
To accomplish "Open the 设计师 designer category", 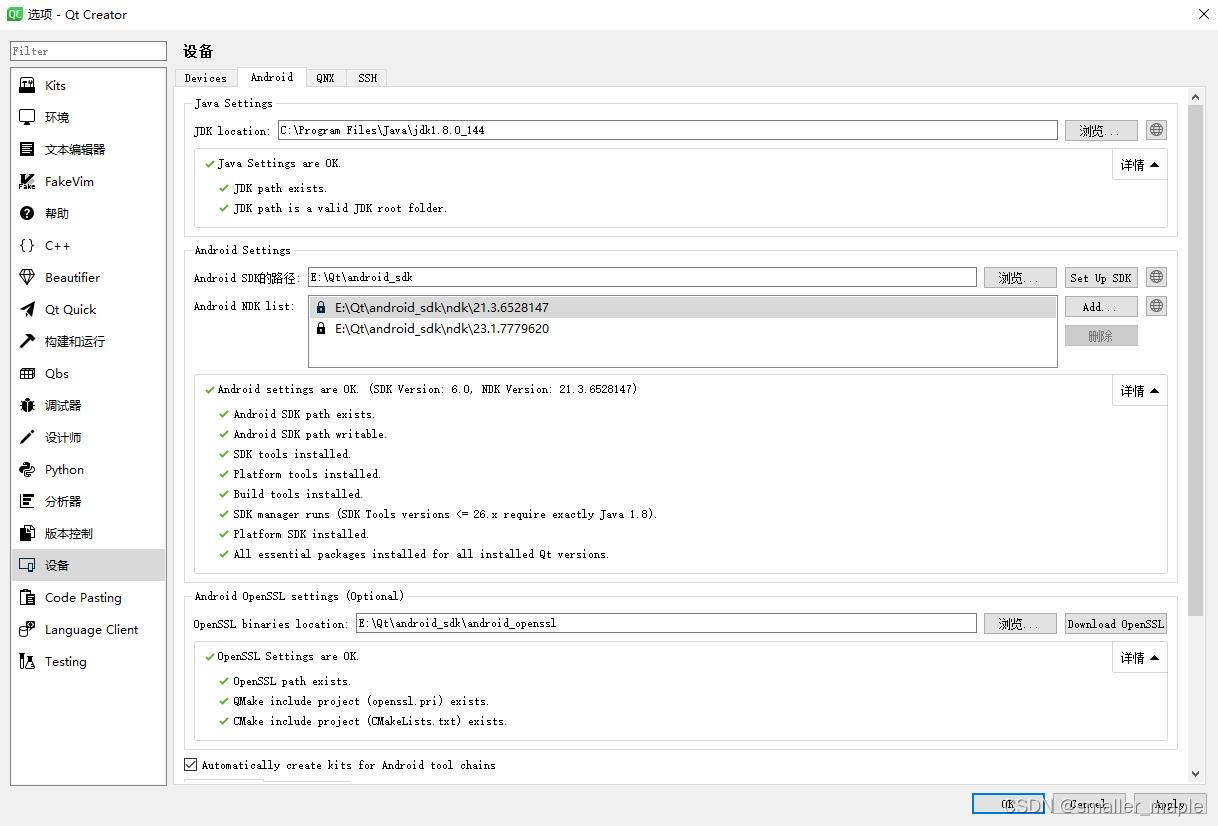I will tap(88, 437).
